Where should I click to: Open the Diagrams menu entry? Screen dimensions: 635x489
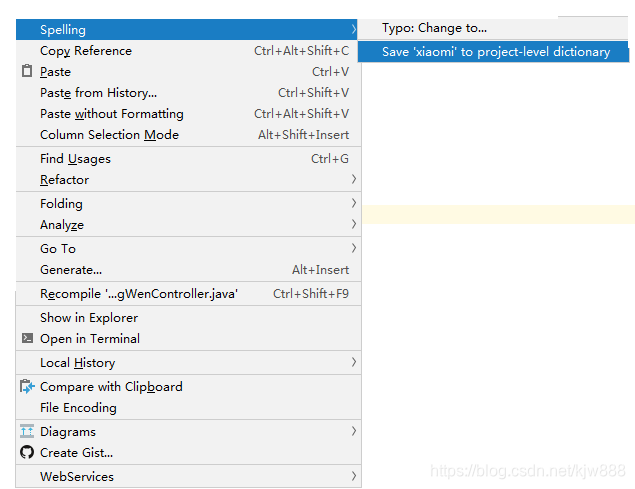(x=188, y=432)
